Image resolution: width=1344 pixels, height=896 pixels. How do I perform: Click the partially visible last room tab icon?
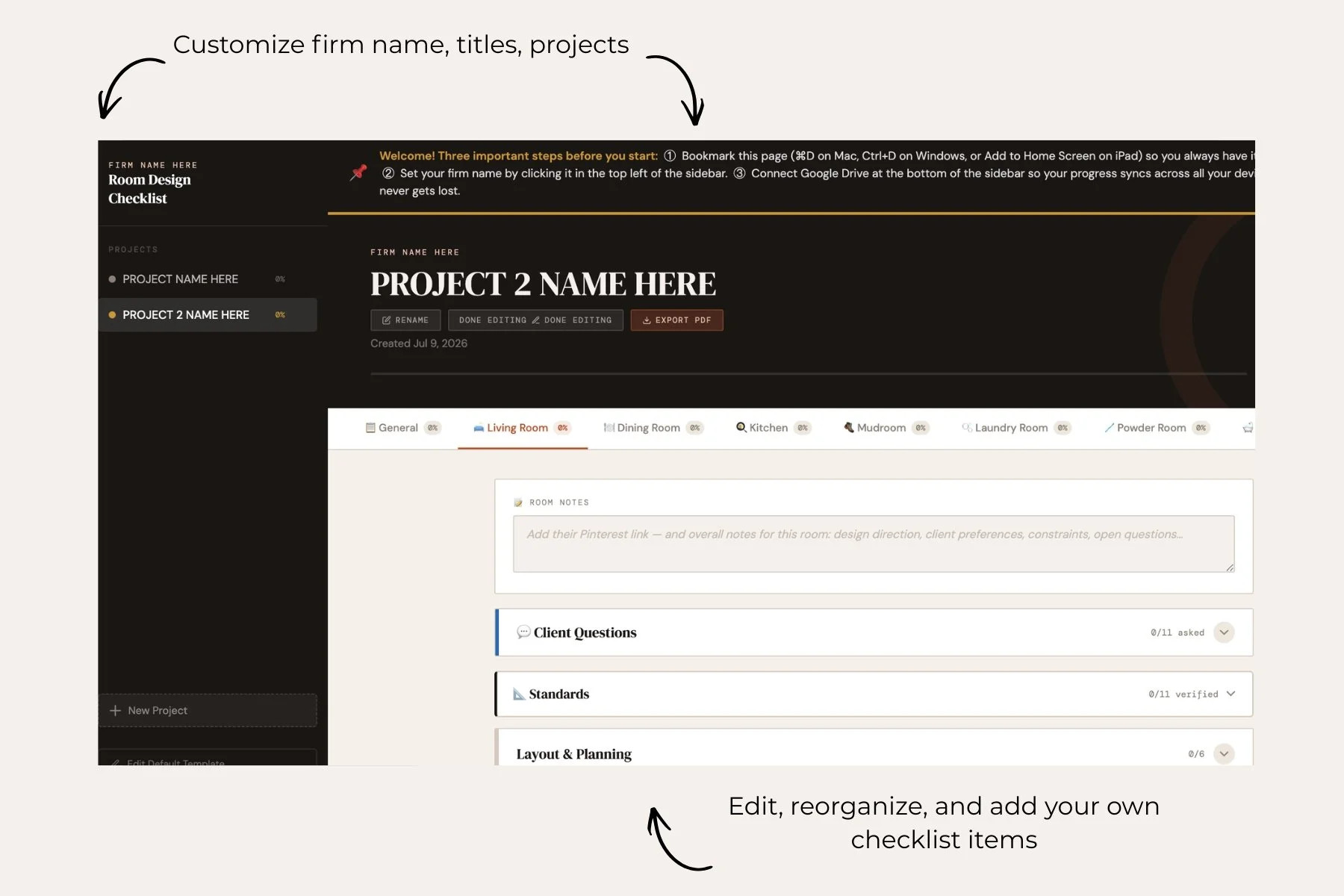(1248, 428)
